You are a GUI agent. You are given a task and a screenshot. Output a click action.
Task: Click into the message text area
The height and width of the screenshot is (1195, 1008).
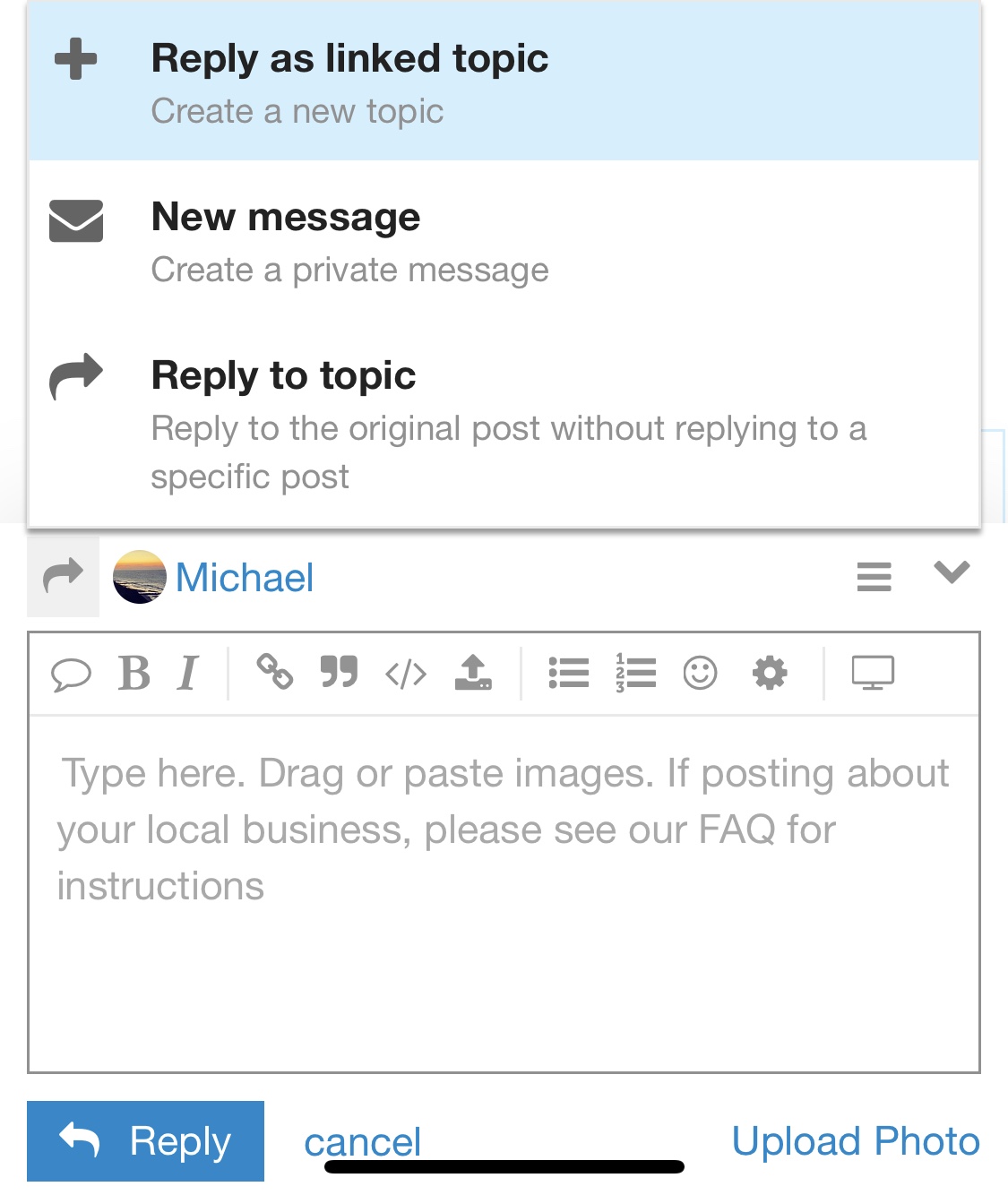click(504, 896)
